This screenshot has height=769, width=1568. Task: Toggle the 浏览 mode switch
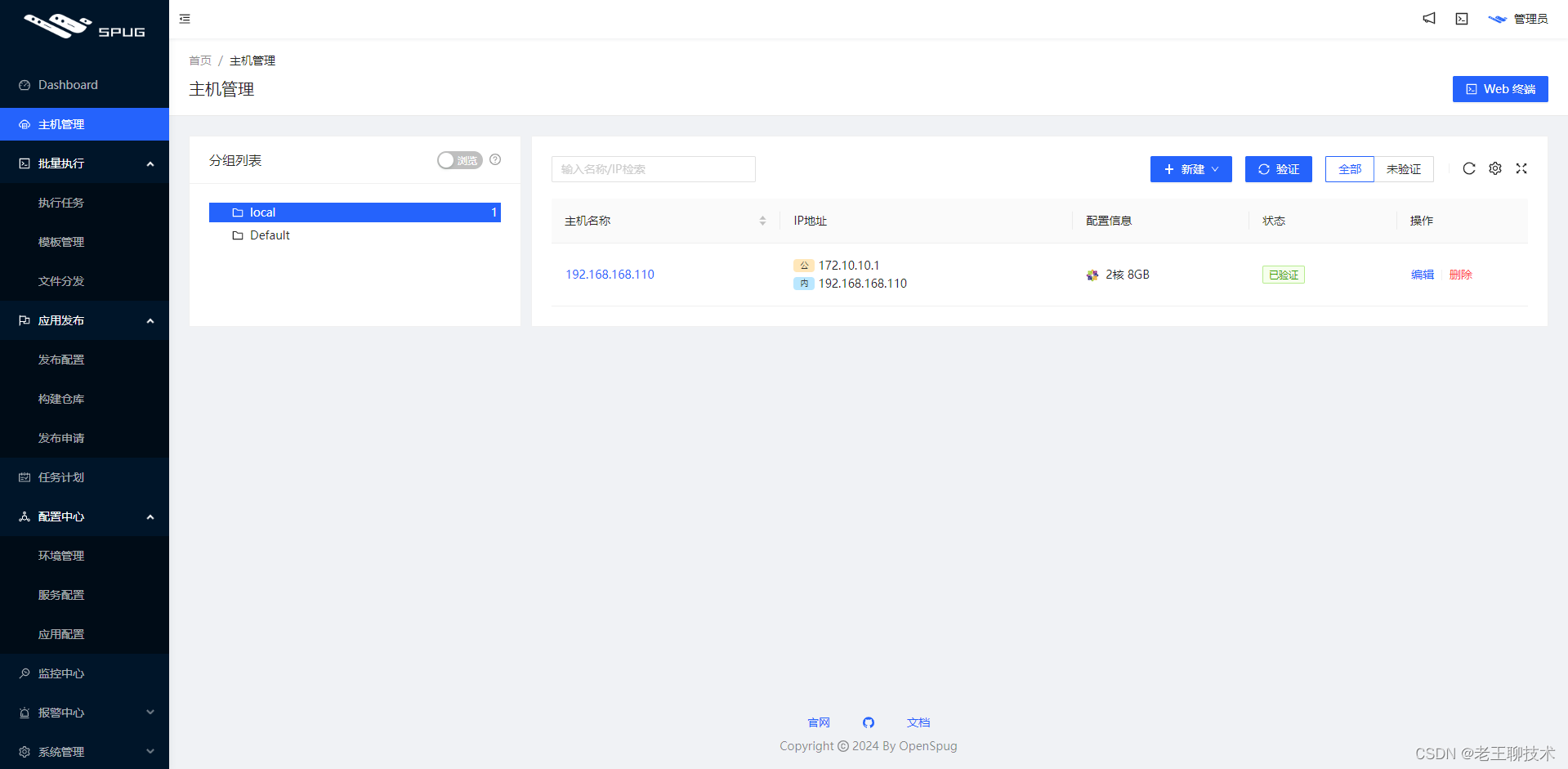(x=459, y=160)
